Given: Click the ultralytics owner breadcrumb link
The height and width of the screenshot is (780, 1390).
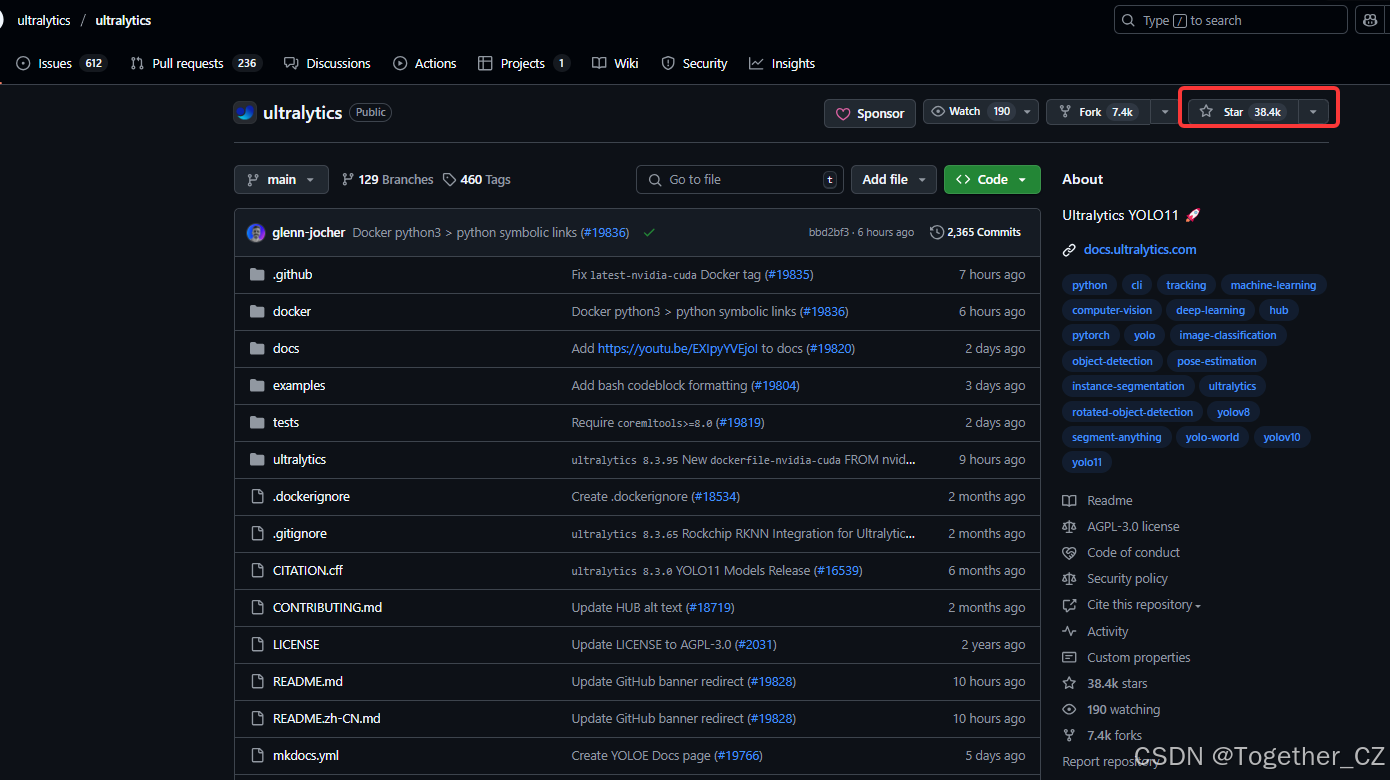Looking at the screenshot, I should click(44, 20).
